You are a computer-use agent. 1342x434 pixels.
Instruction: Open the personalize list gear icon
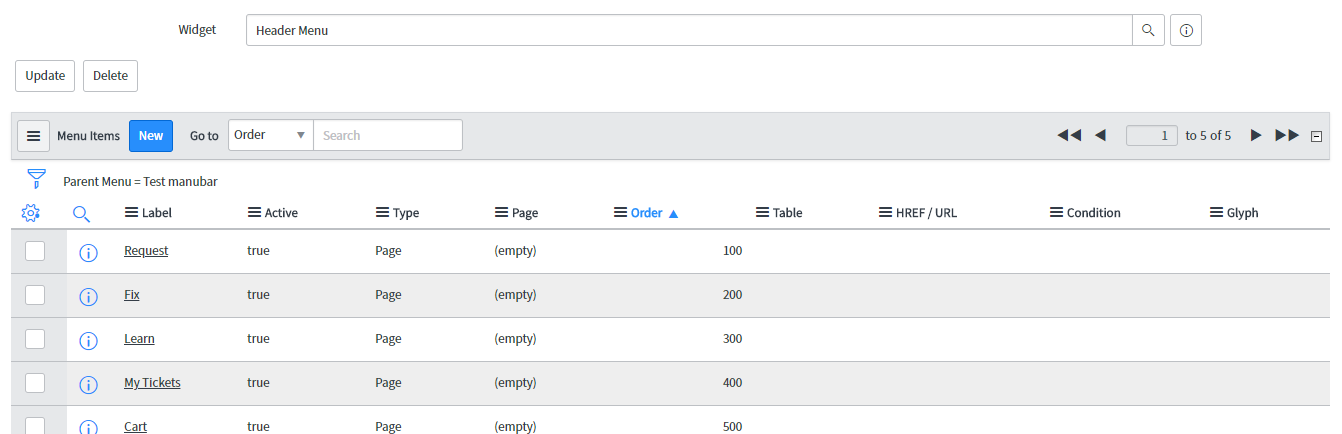[x=30, y=212]
